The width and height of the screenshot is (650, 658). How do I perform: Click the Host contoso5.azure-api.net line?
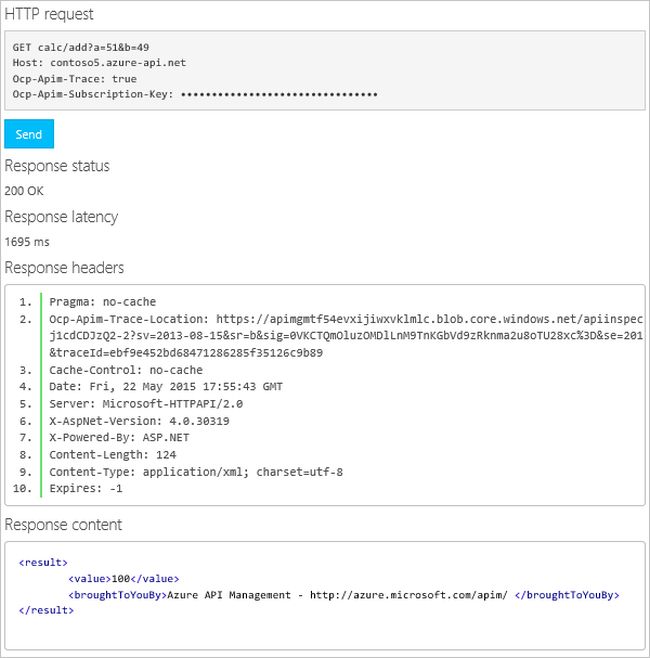(99, 62)
